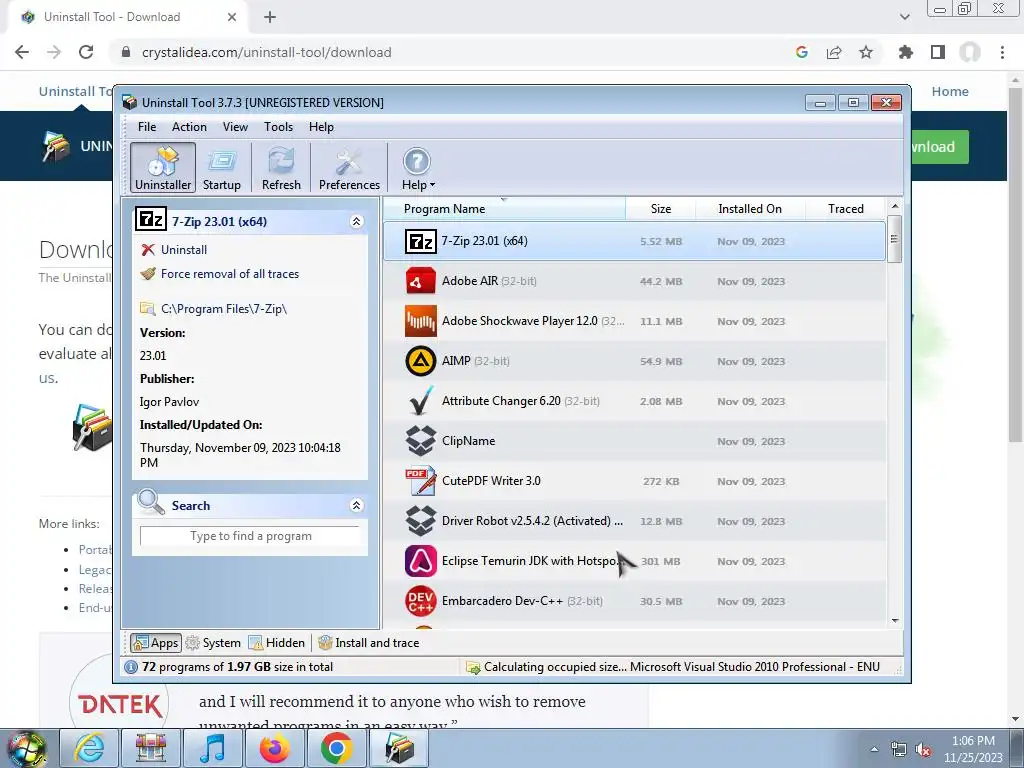
Task: Open the File menu
Action: click(x=147, y=127)
